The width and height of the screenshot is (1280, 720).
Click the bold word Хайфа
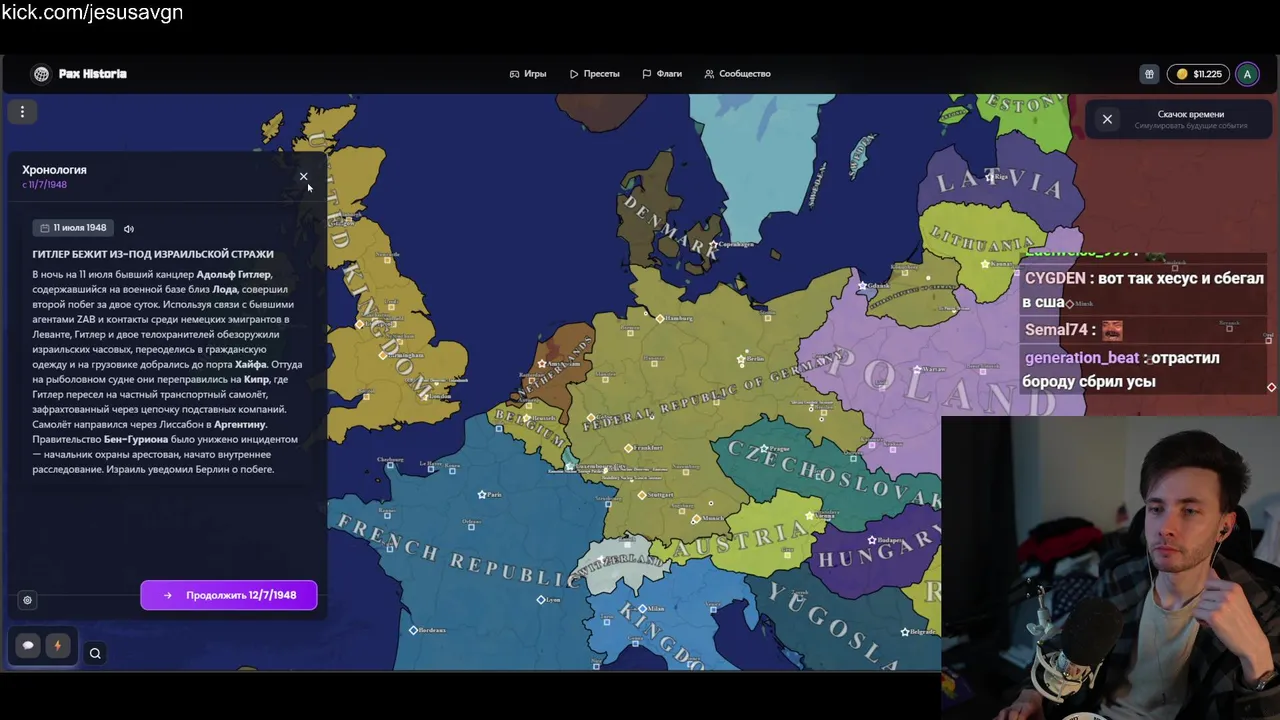click(250, 364)
